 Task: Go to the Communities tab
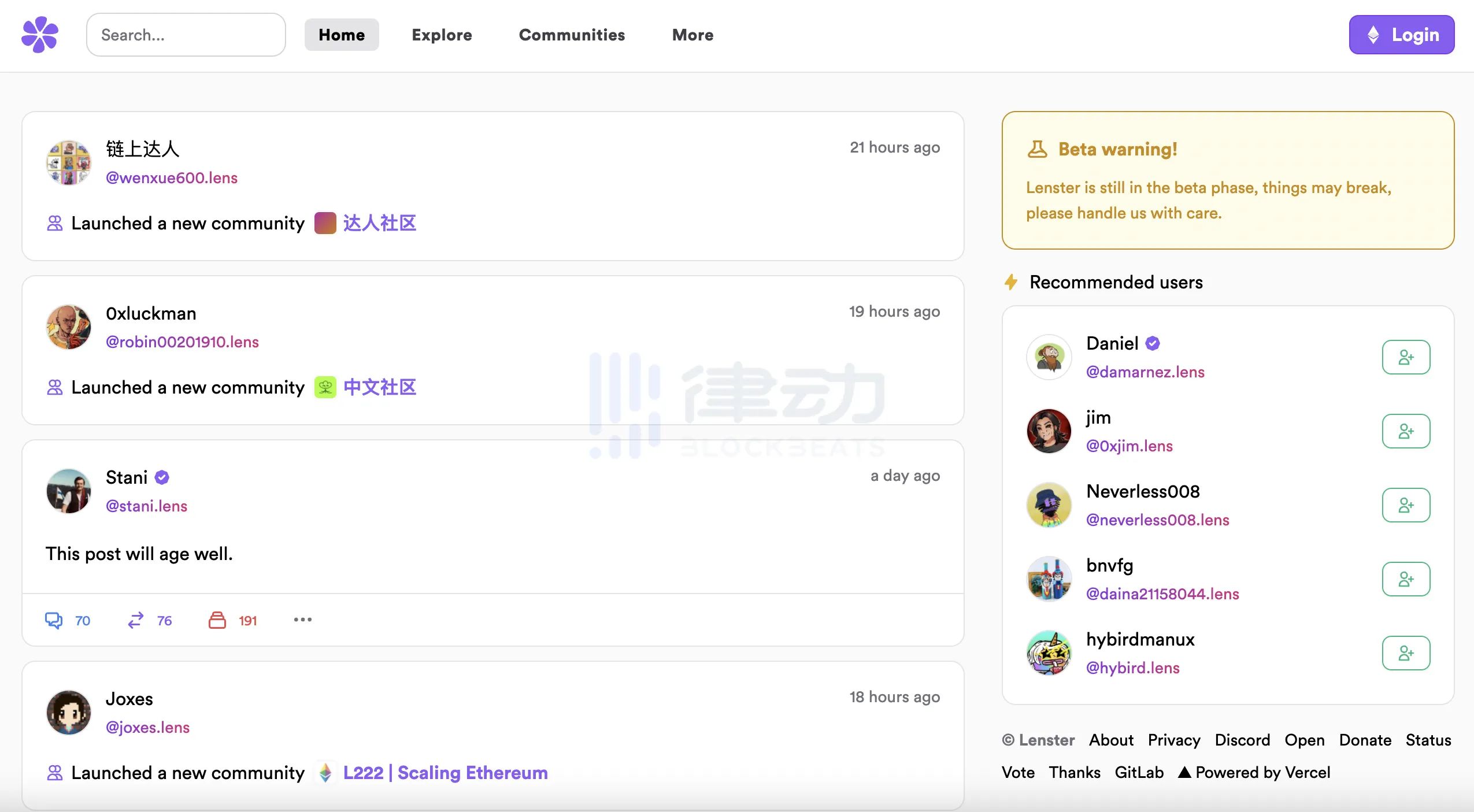(572, 35)
